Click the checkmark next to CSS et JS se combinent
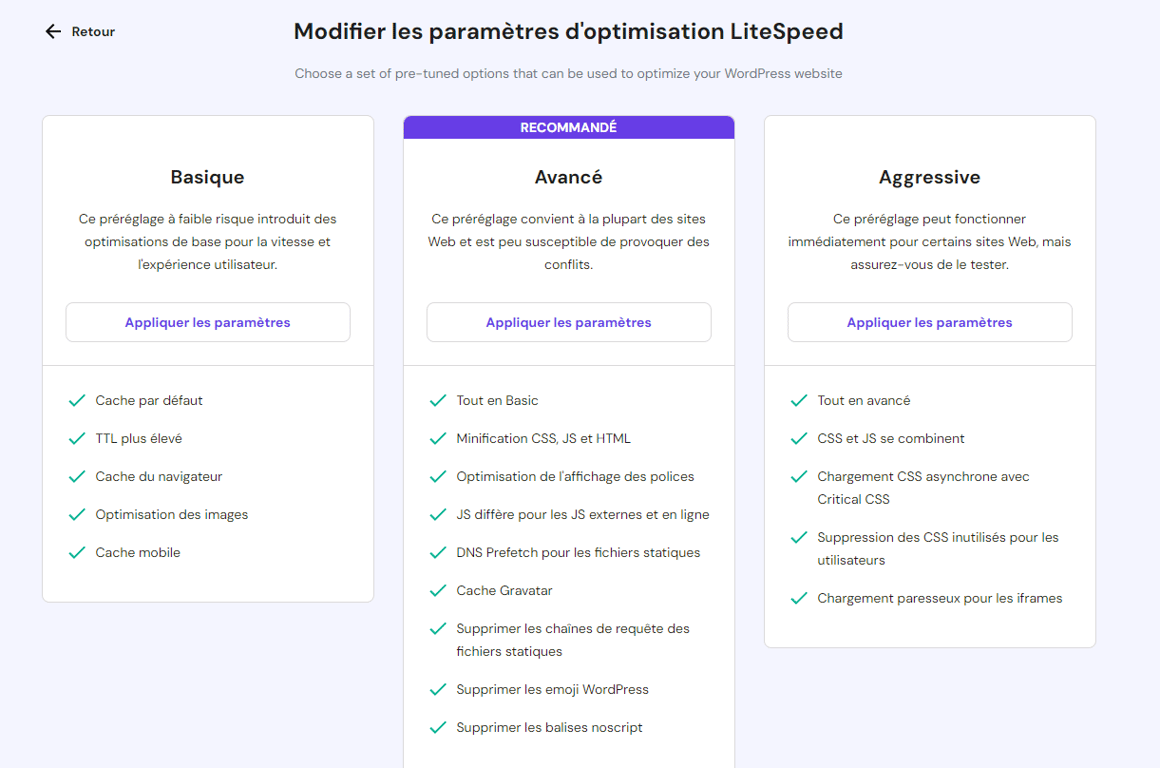 [799, 438]
